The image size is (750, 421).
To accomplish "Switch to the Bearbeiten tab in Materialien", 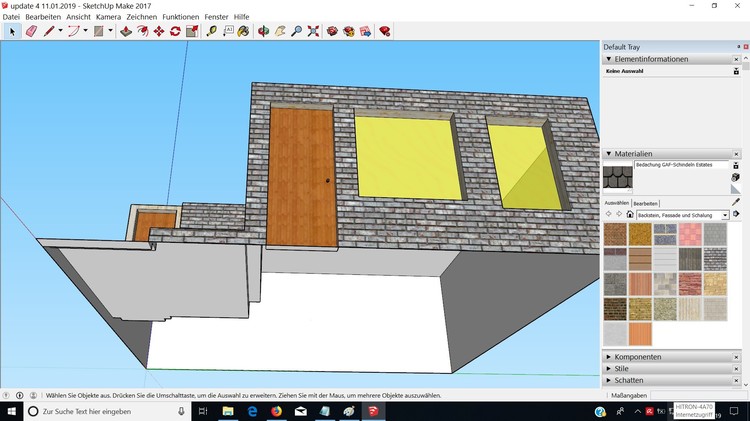I will pyautogui.click(x=645, y=203).
